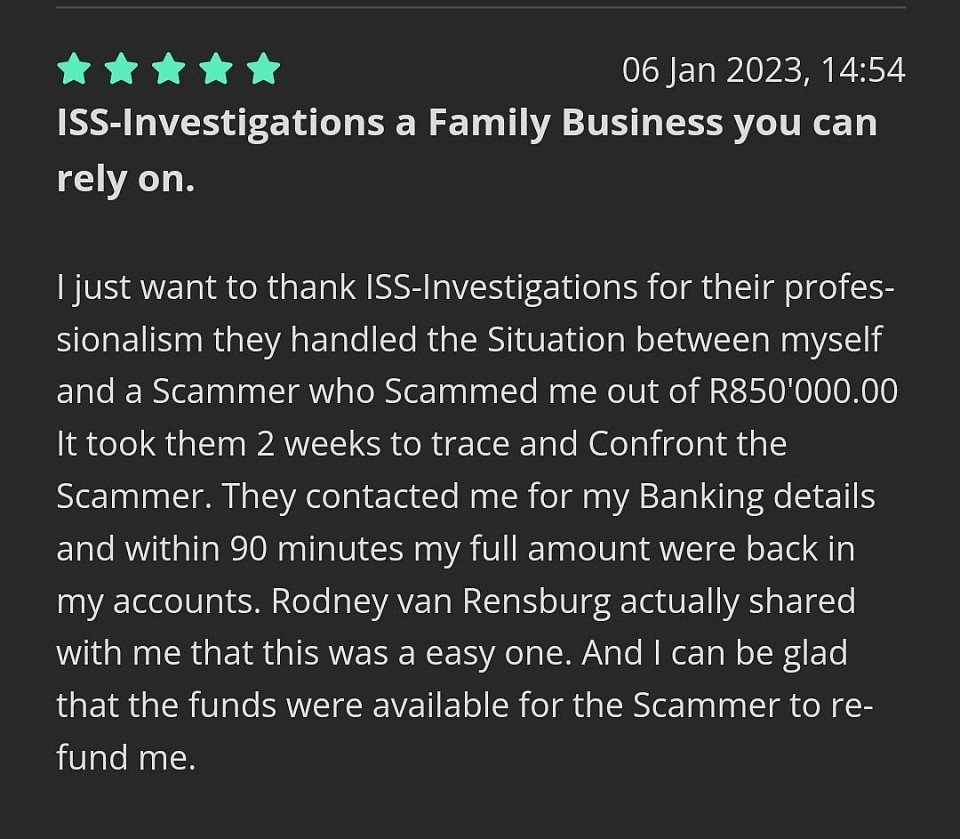Click the final words 'fund me.'
Screen dimensions: 960x839
coord(126,758)
